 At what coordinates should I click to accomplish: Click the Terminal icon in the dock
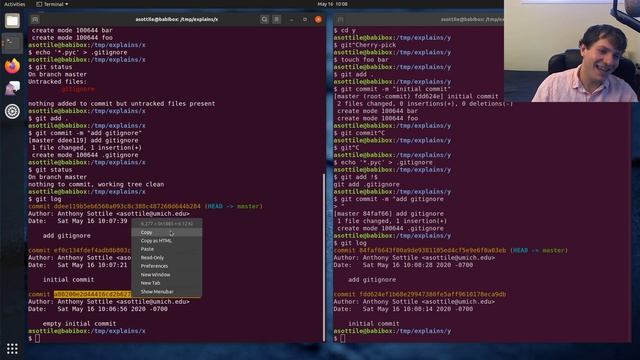pyautogui.click(x=12, y=43)
